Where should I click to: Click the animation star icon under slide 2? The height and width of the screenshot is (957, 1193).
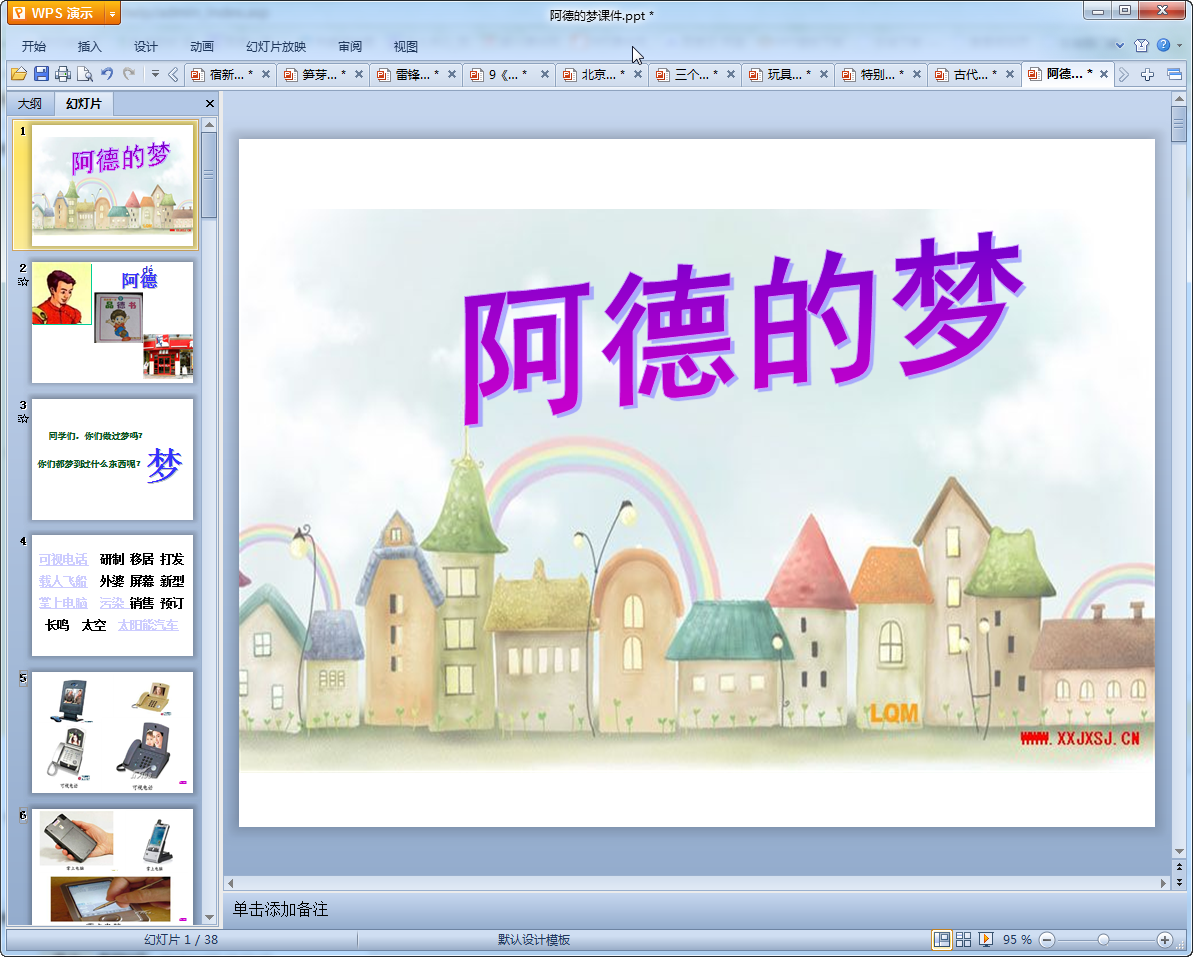23,281
